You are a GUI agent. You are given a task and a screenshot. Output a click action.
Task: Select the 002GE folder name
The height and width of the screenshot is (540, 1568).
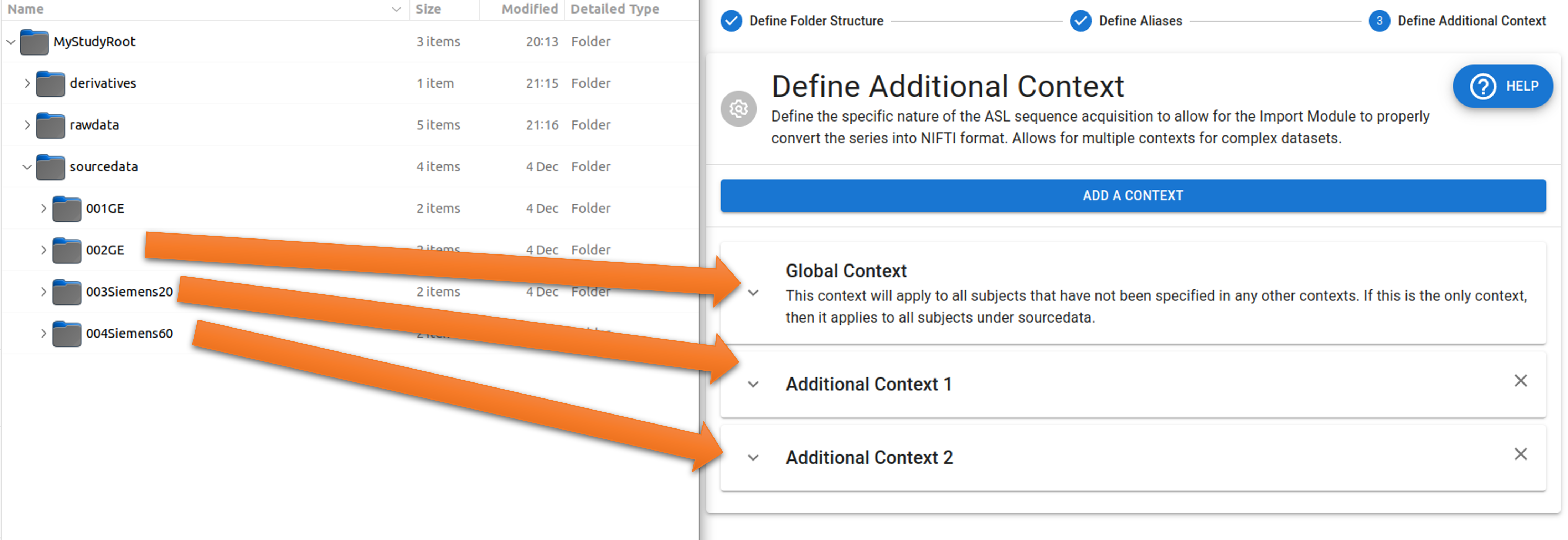tap(105, 250)
